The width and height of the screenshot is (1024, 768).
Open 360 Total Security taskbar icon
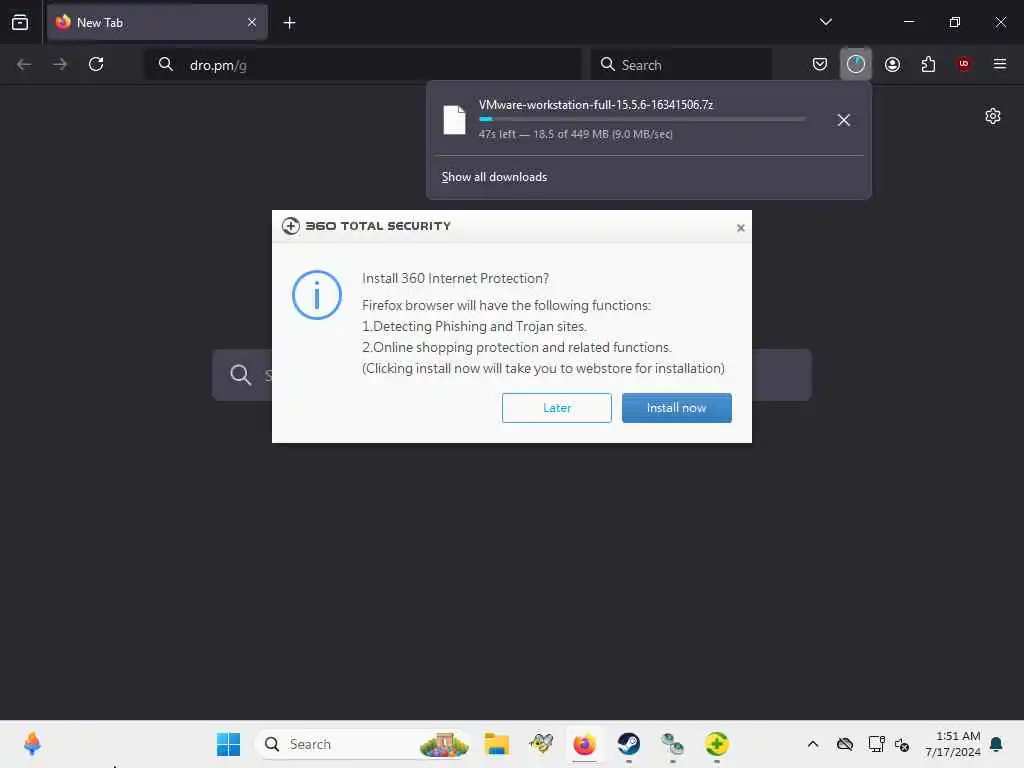[x=716, y=744]
